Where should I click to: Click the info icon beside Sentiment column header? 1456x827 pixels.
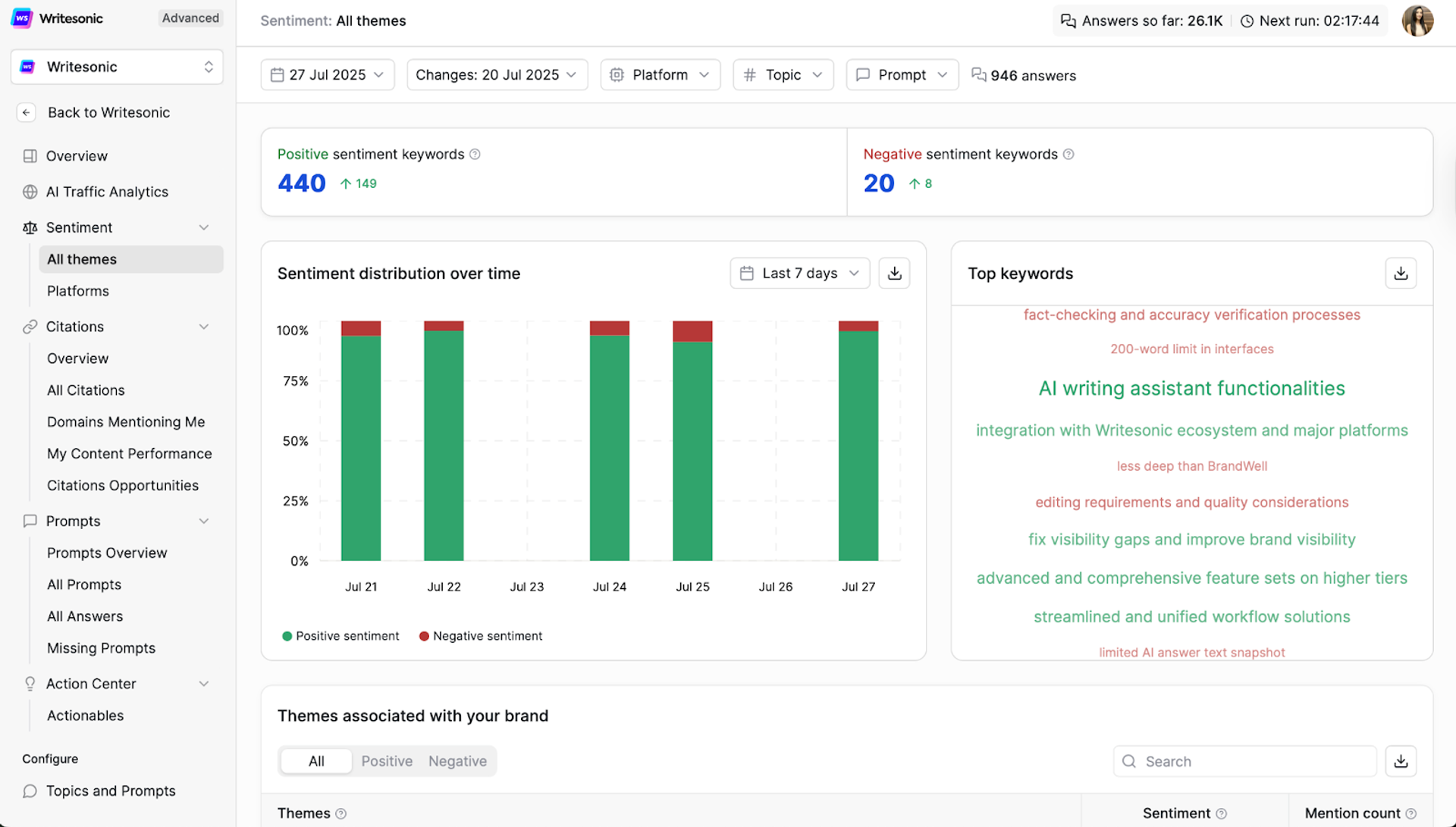1221,813
